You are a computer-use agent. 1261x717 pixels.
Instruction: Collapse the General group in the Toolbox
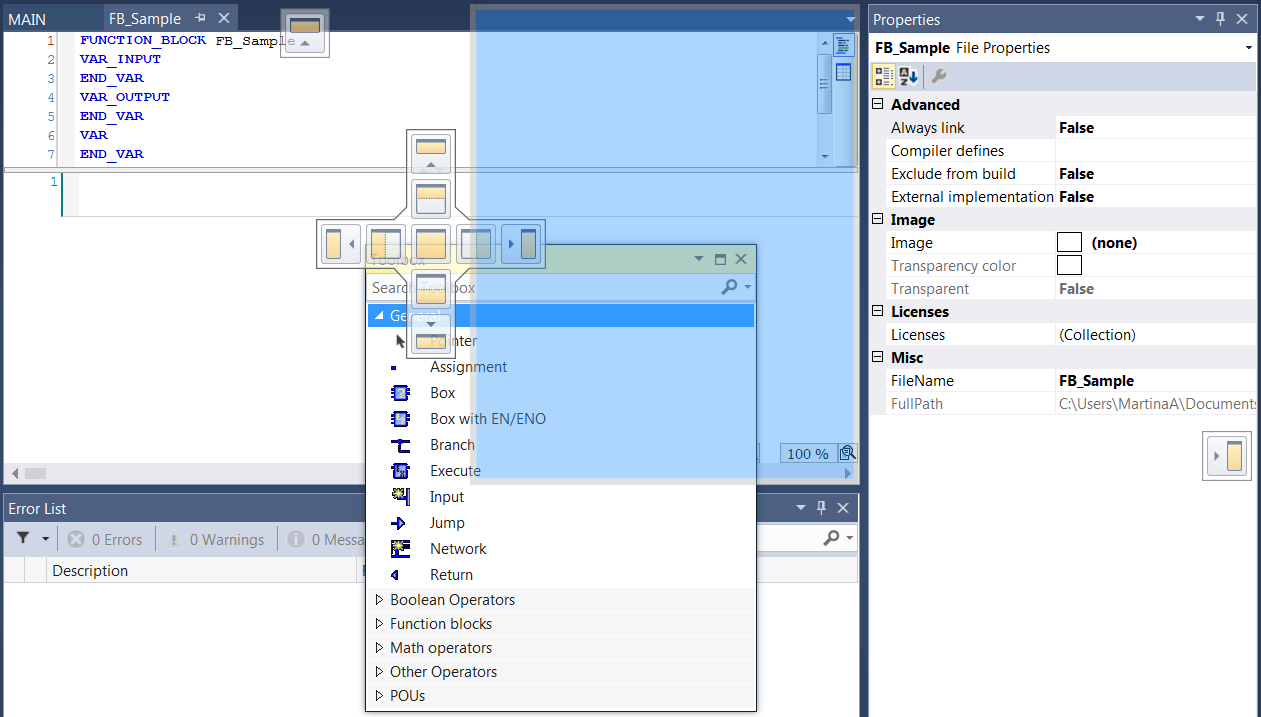[378, 315]
